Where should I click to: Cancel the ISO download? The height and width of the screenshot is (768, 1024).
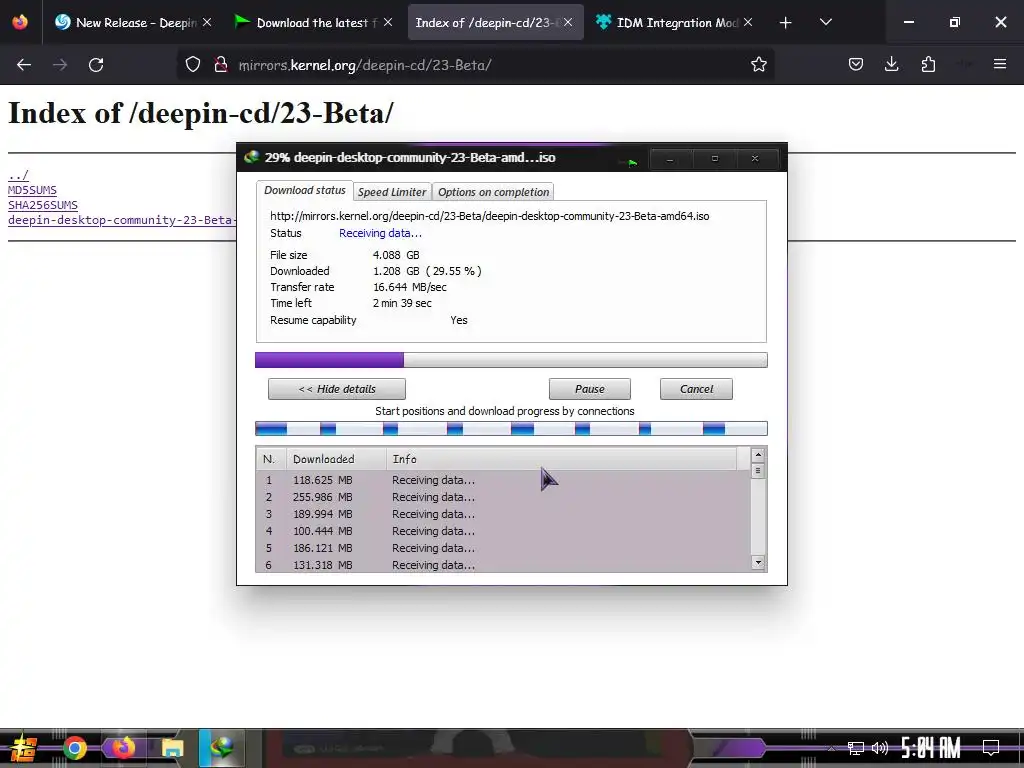coord(696,389)
